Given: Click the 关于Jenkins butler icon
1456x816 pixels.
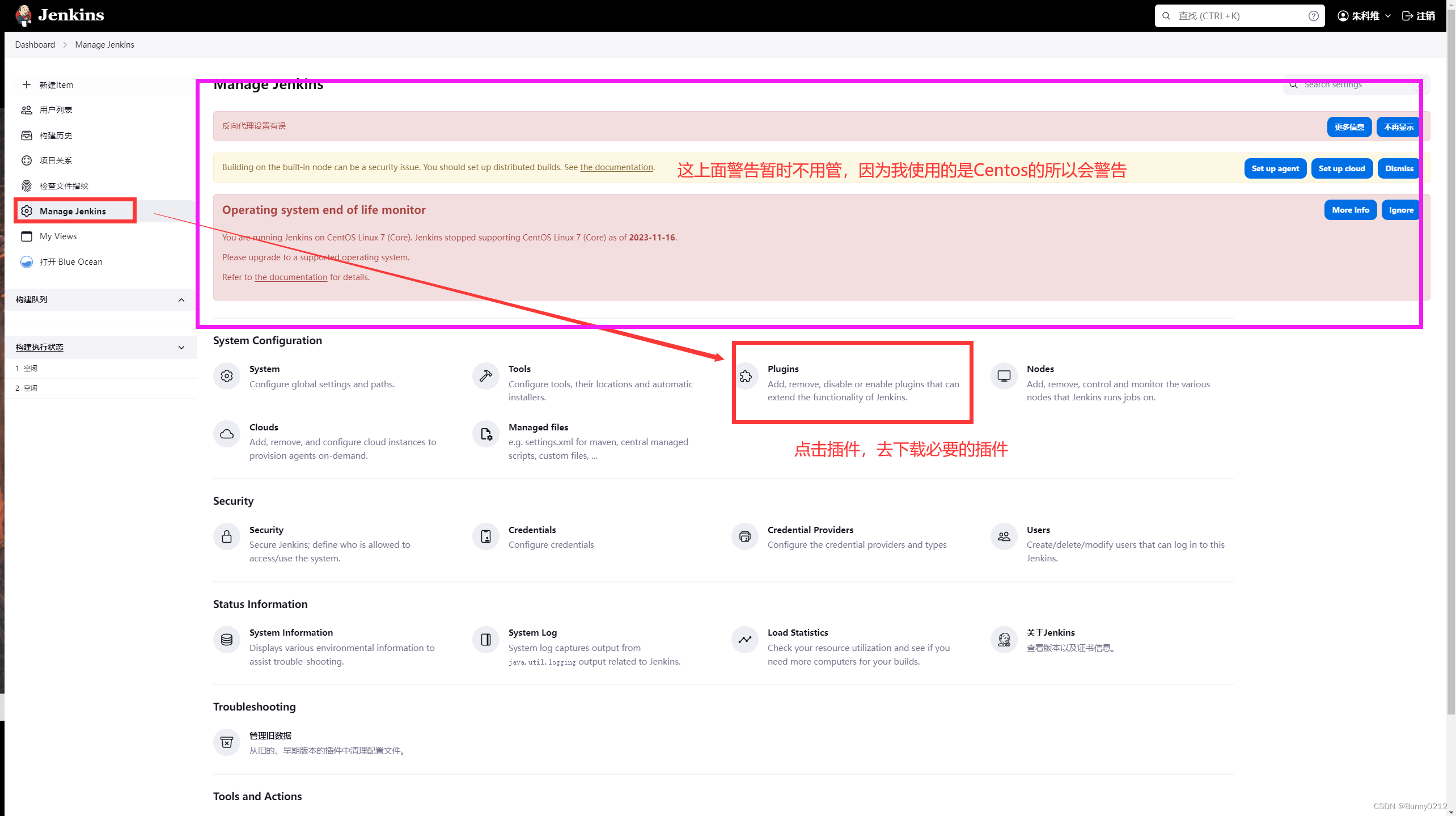Looking at the screenshot, I should click(x=1004, y=640).
